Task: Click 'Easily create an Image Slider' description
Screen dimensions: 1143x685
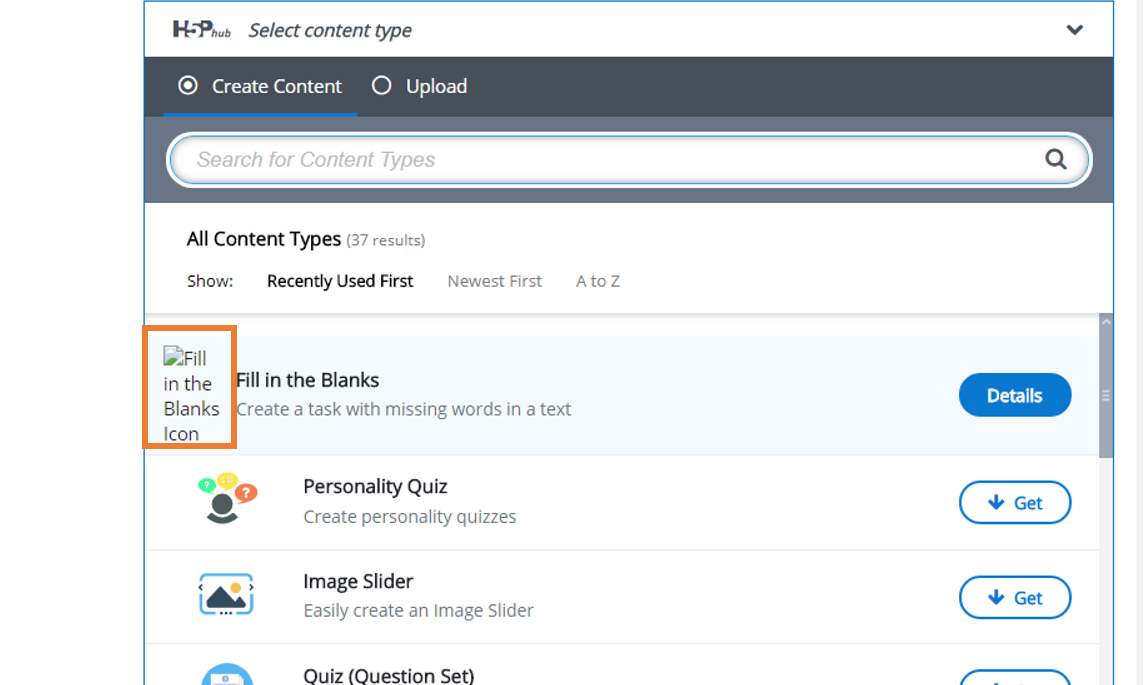Action: [x=418, y=610]
